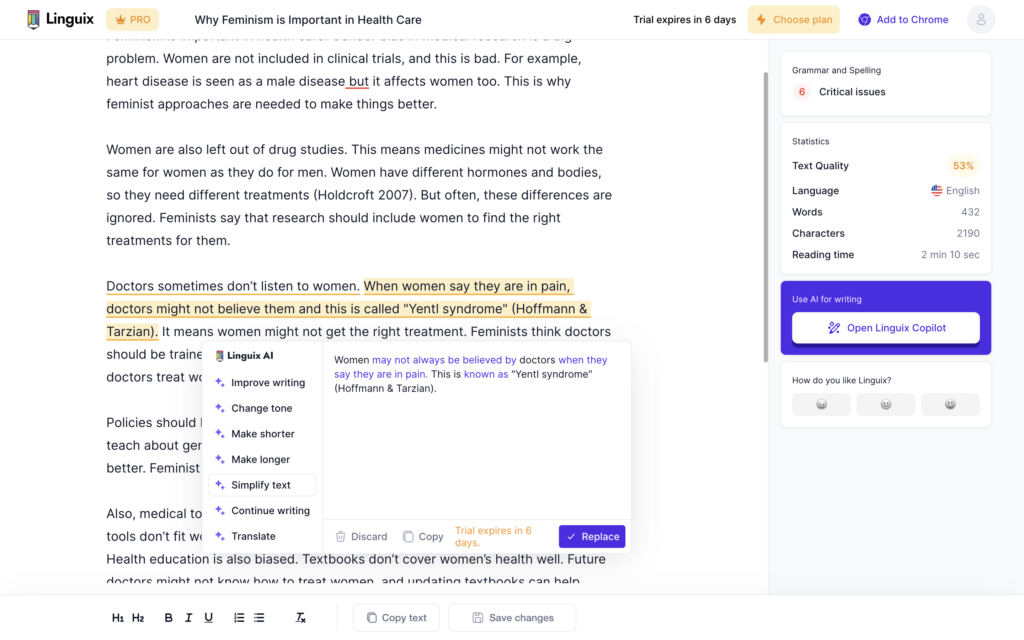
Task: Click the document title field
Action: (x=307, y=19)
